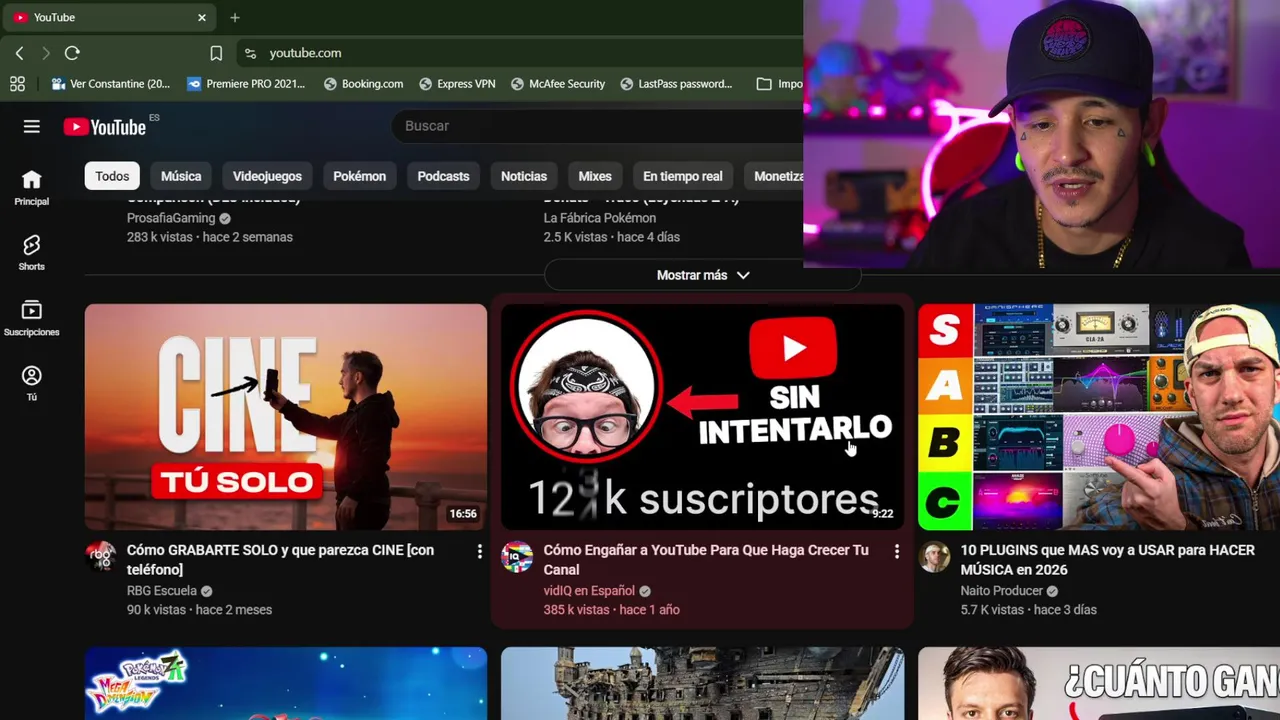Viewport: 1280px width, 720px height.
Task: Select the Todos filter chip
Action: point(112,176)
